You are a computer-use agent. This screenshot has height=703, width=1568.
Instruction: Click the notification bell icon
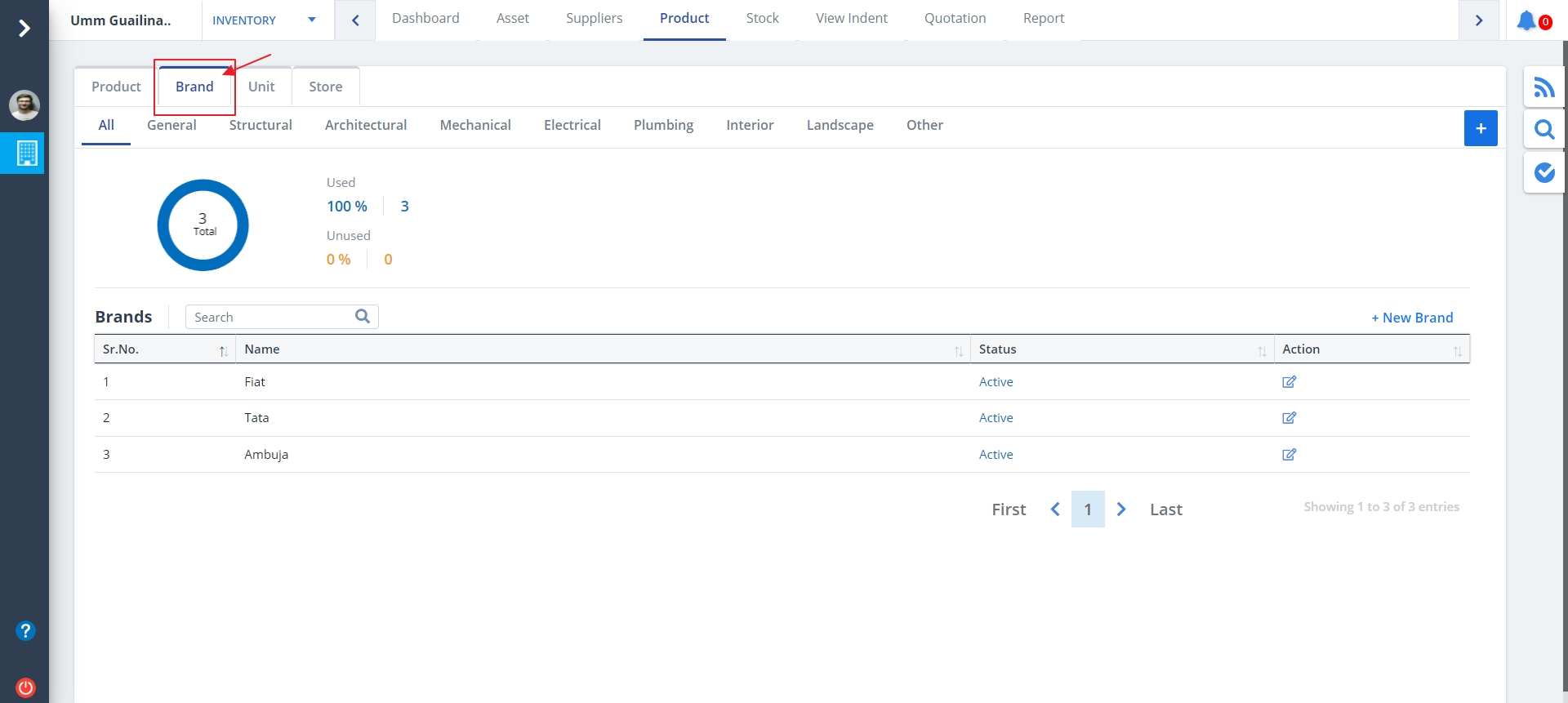pyautogui.click(x=1527, y=20)
